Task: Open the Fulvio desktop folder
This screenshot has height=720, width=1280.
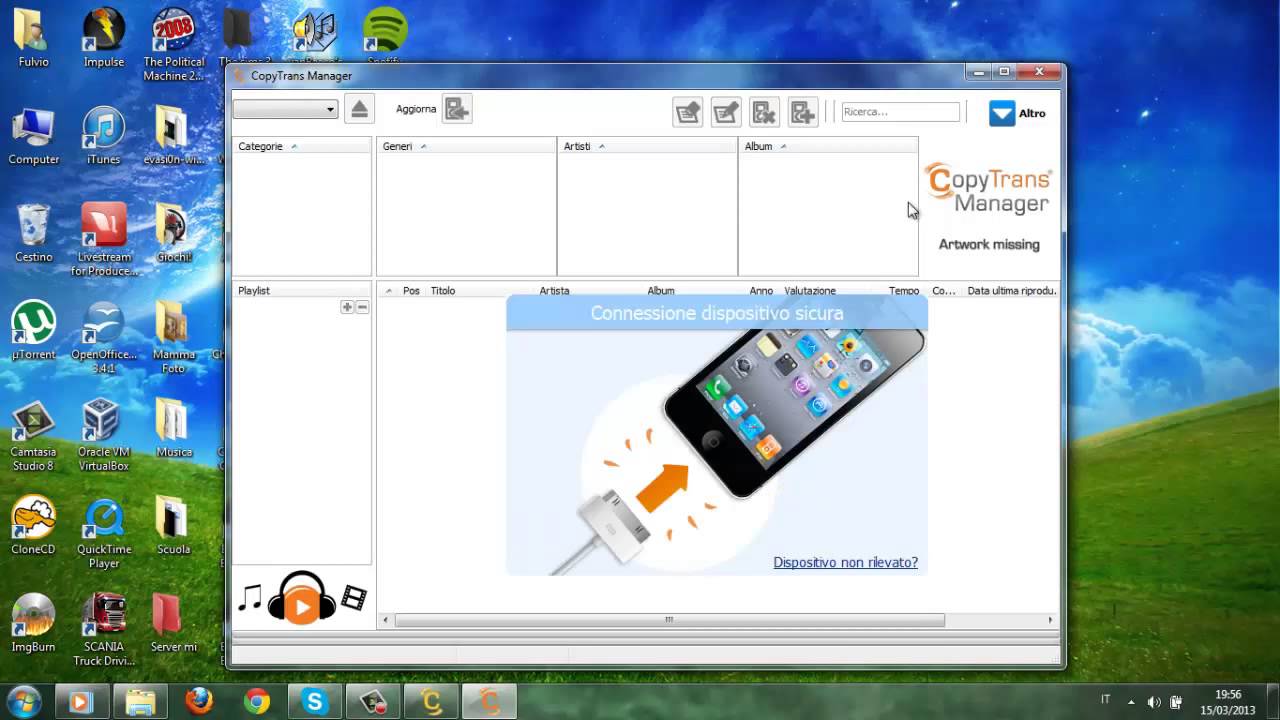Action: coord(33,37)
